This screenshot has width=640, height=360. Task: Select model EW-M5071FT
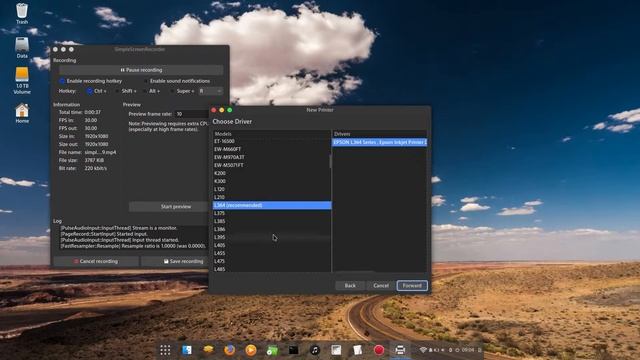271,165
